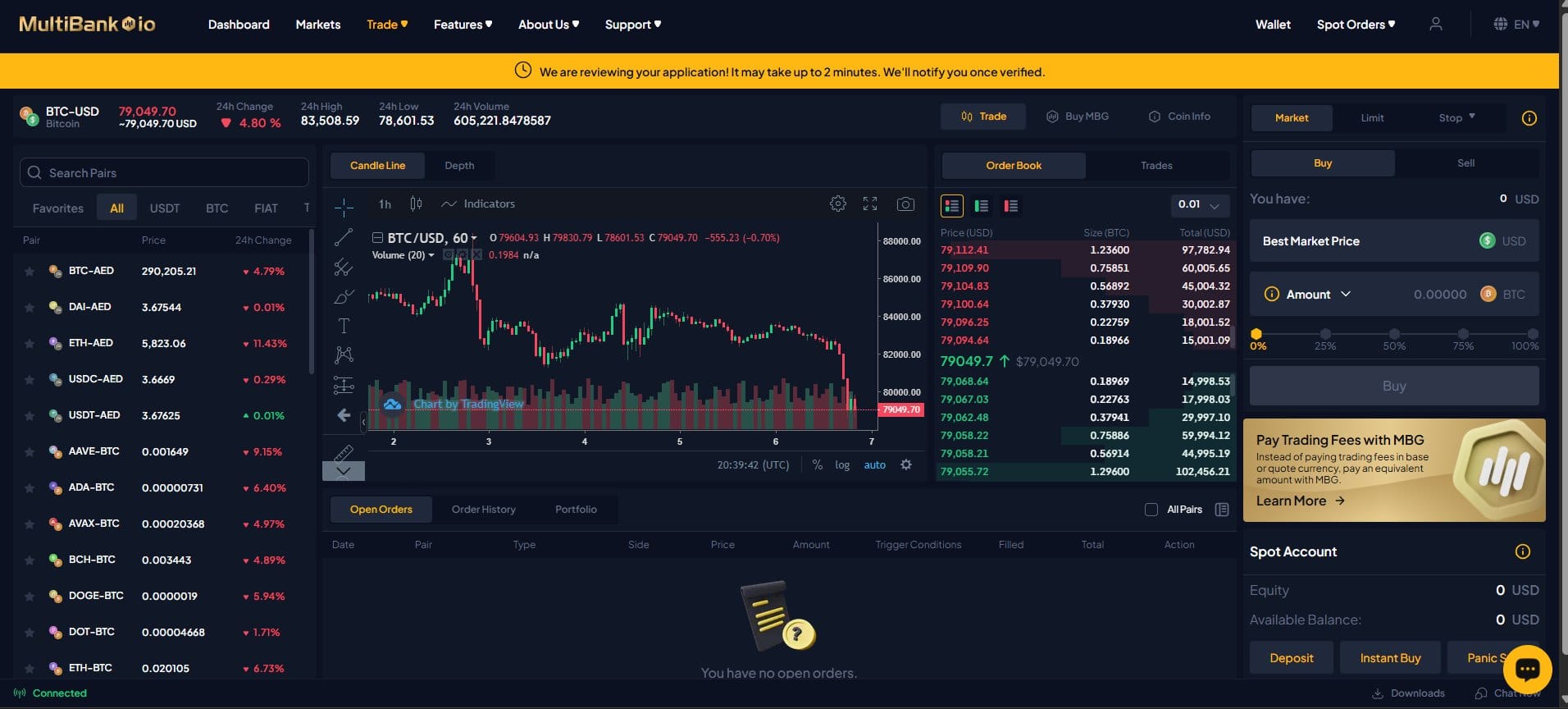Open the Wallet link
This screenshot has width=1568, height=709.
click(x=1273, y=25)
